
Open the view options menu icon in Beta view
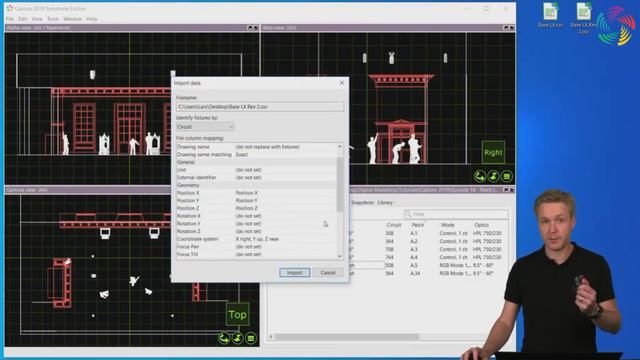pyautogui.click(x=507, y=176)
